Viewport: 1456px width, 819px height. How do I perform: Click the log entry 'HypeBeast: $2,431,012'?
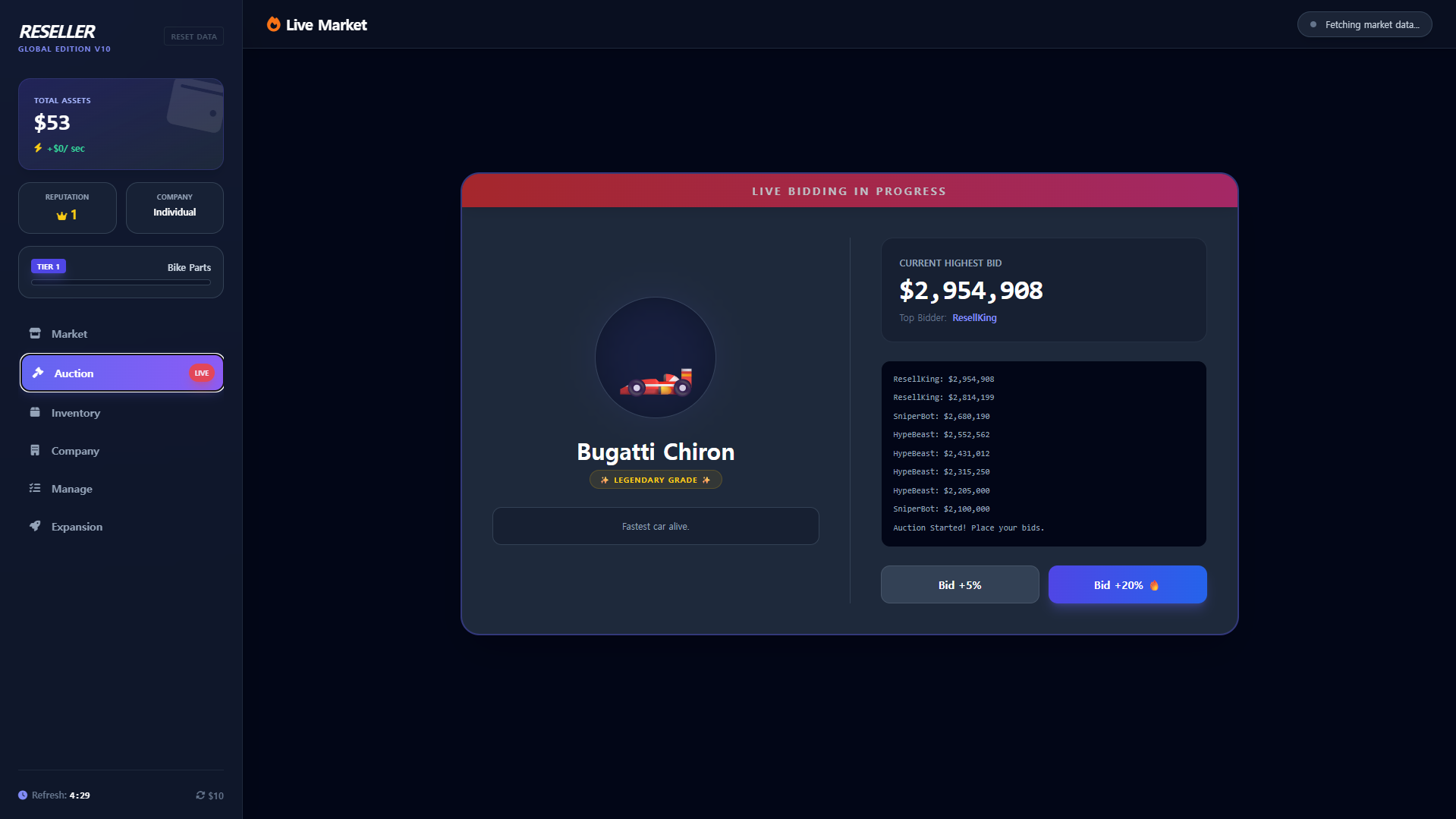(x=941, y=453)
